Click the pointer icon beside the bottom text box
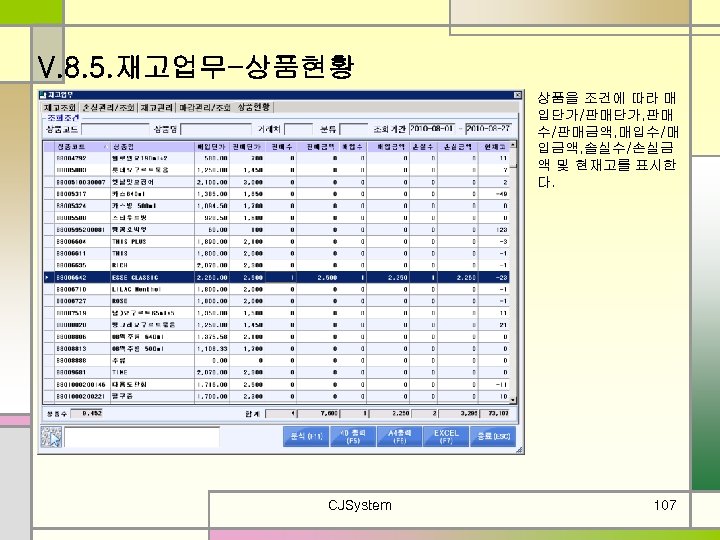This screenshot has width=720, height=540. click(x=51, y=437)
